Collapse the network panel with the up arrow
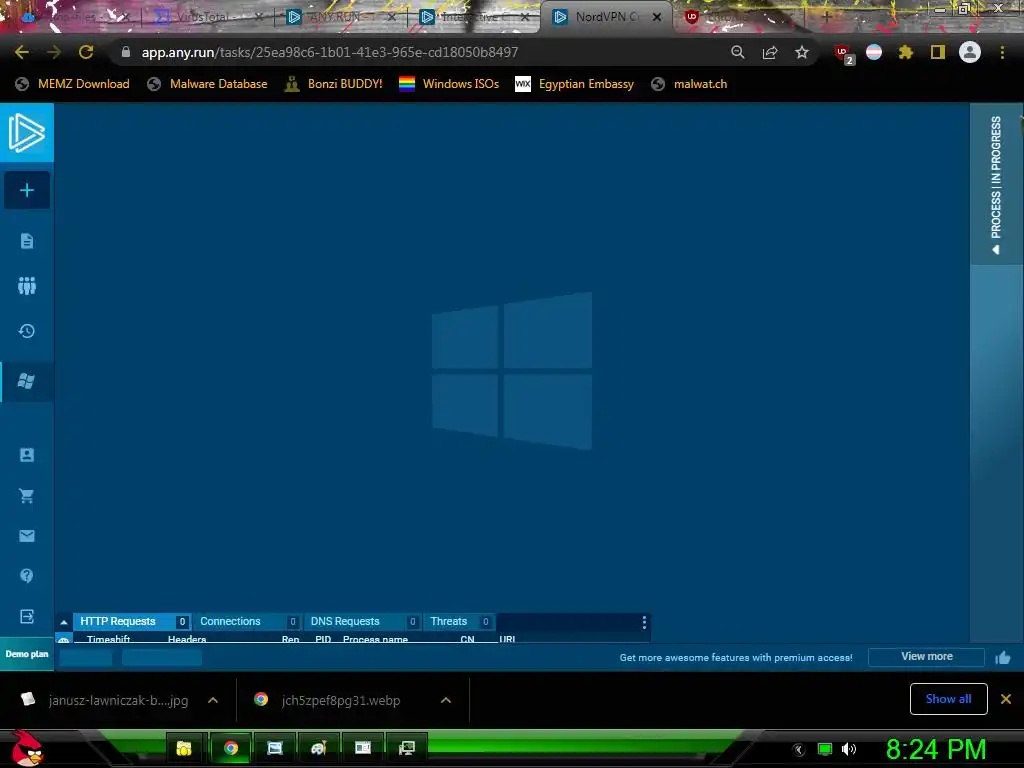1024x768 pixels. (63, 622)
